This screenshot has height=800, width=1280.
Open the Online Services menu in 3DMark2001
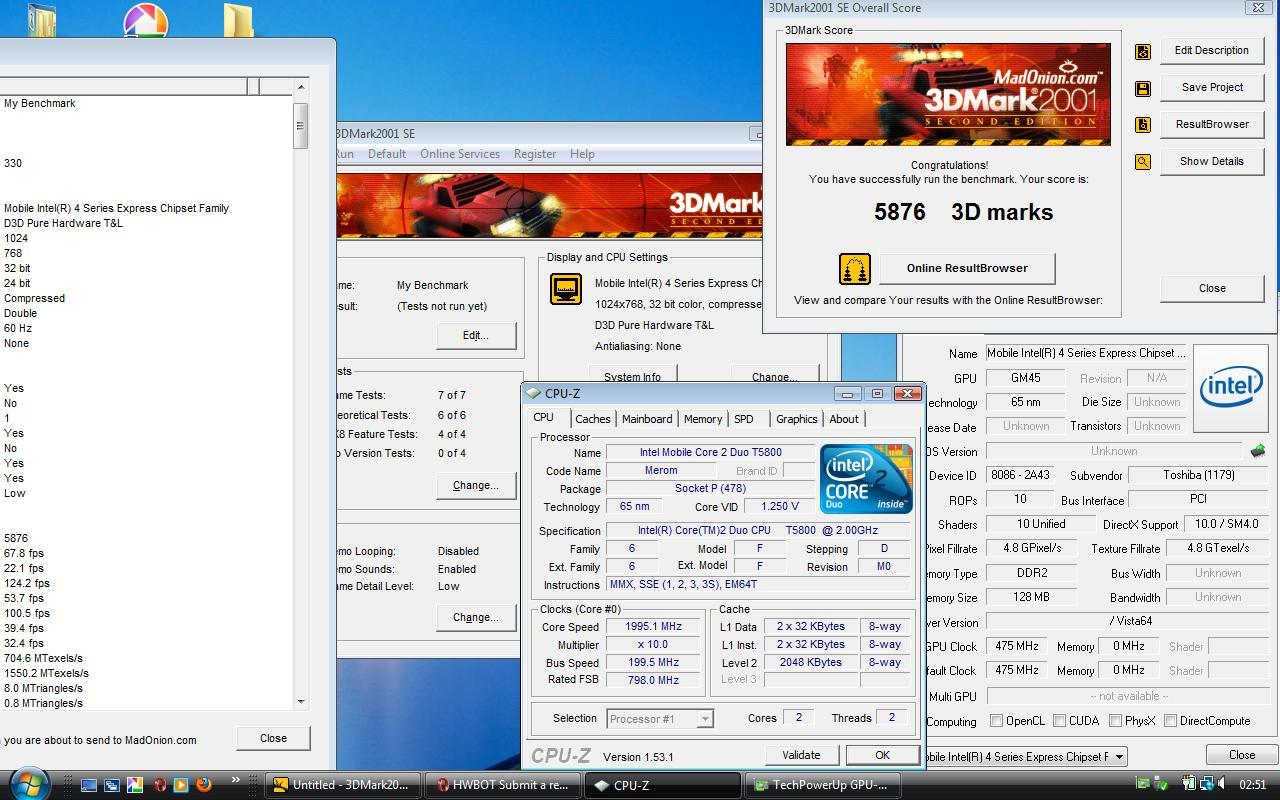click(x=460, y=154)
